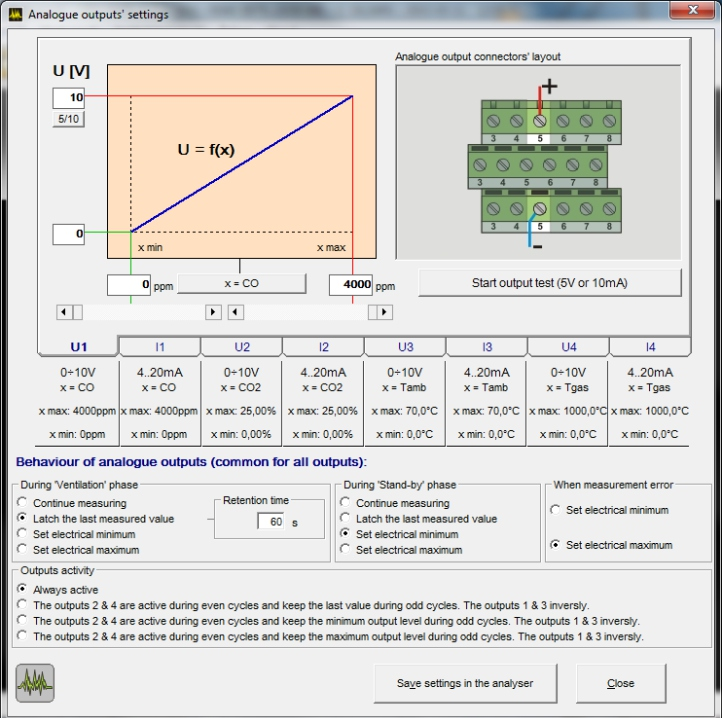
Task: Switch to the U2 output tab
Action: tap(242, 346)
